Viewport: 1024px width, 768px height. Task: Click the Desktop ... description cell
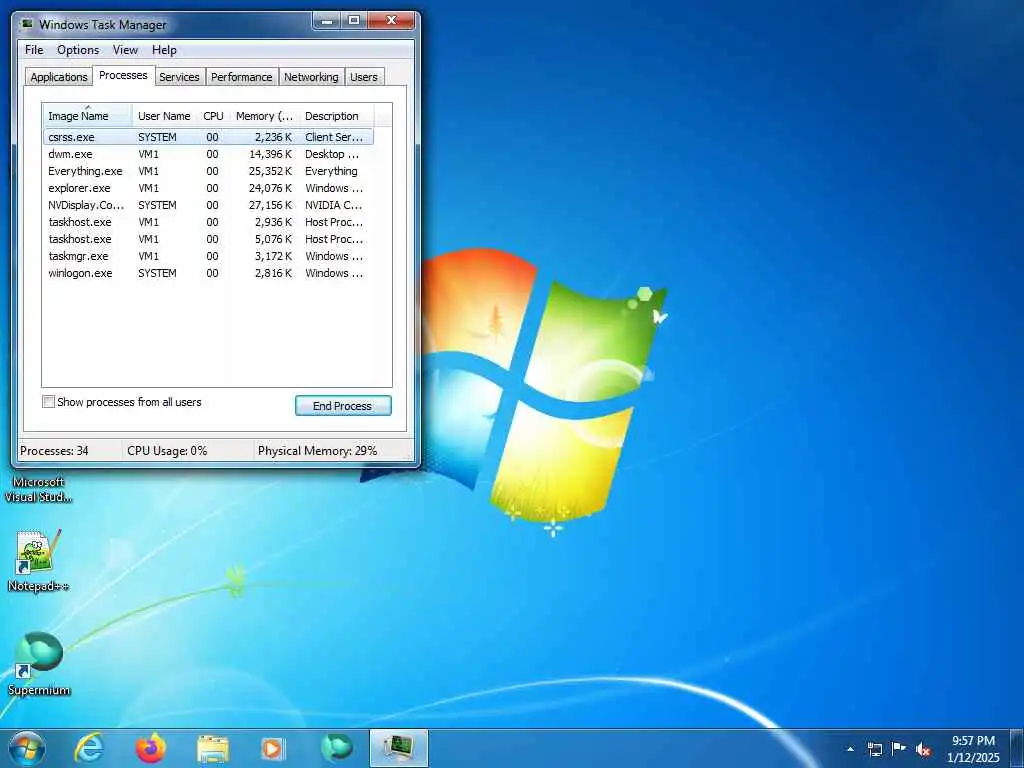click(332, 154)
